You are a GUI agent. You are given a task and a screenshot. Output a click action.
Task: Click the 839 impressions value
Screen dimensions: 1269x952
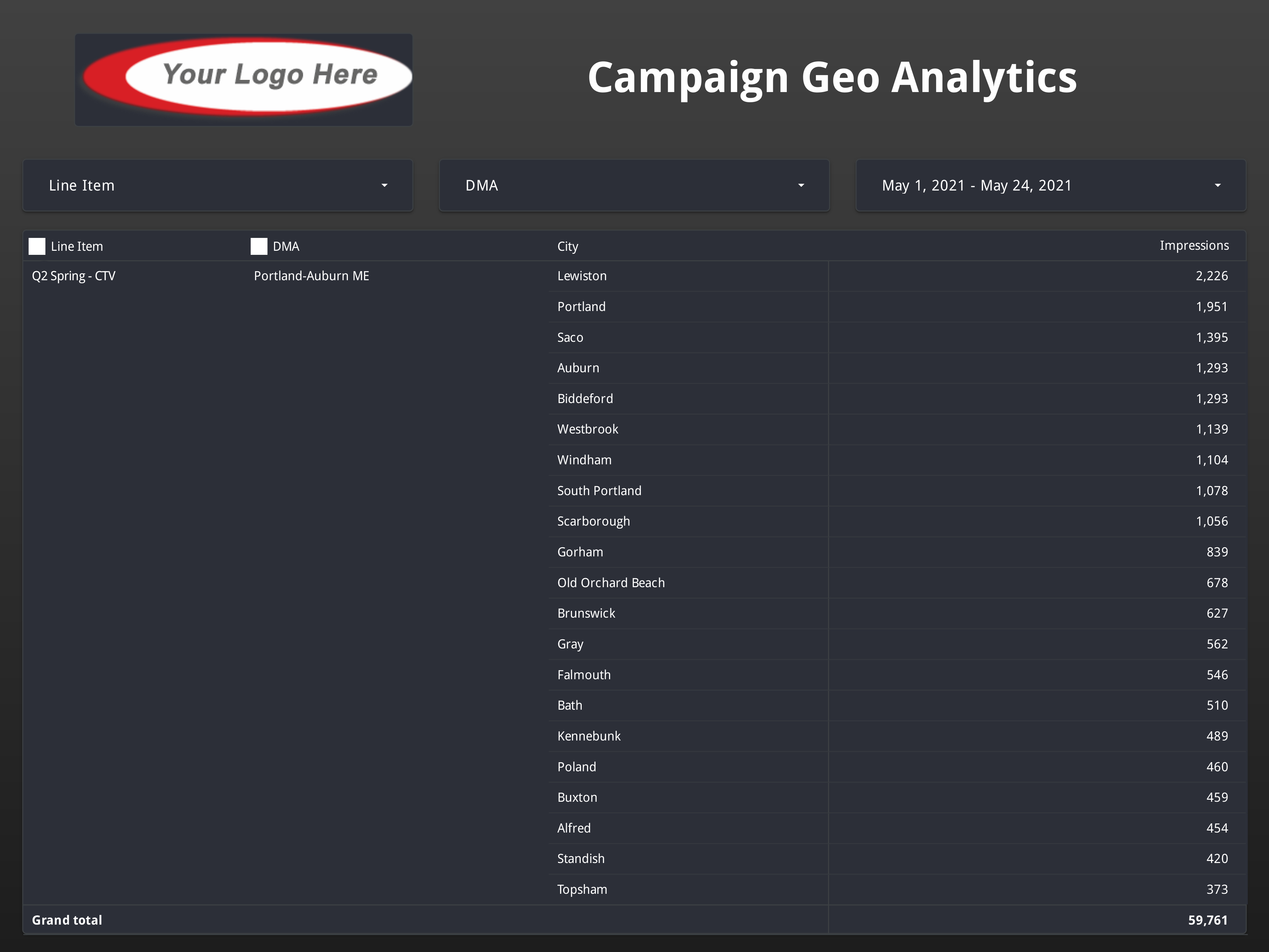click(x=1217, y=552)
